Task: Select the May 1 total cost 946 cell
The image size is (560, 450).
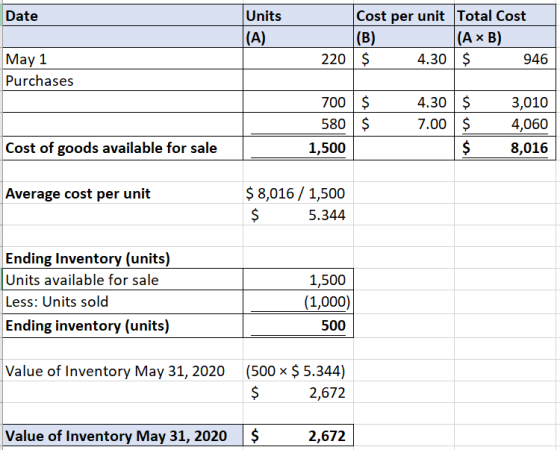Action: [505, 59]
